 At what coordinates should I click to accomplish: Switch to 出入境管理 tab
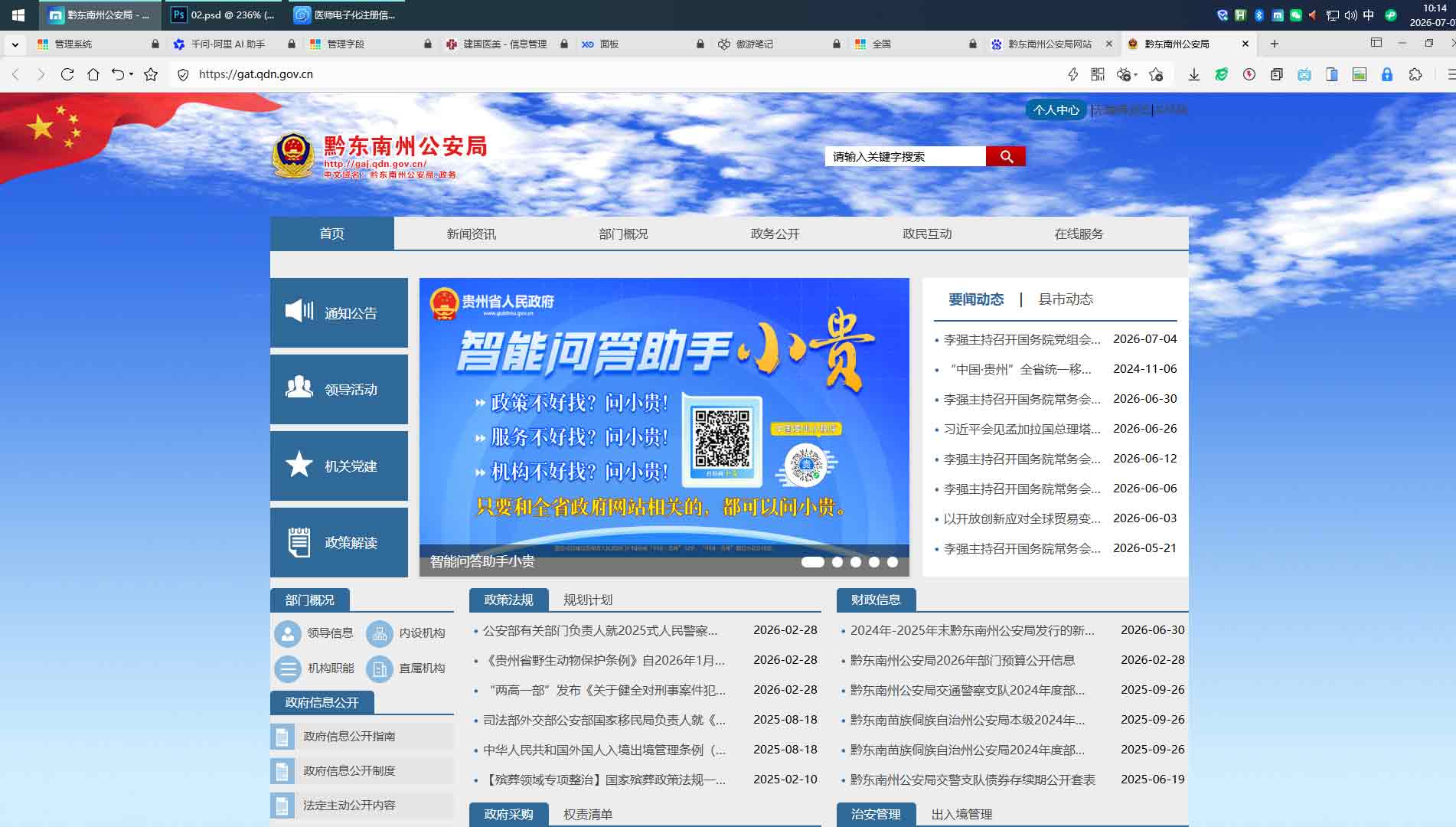[961, 814]
